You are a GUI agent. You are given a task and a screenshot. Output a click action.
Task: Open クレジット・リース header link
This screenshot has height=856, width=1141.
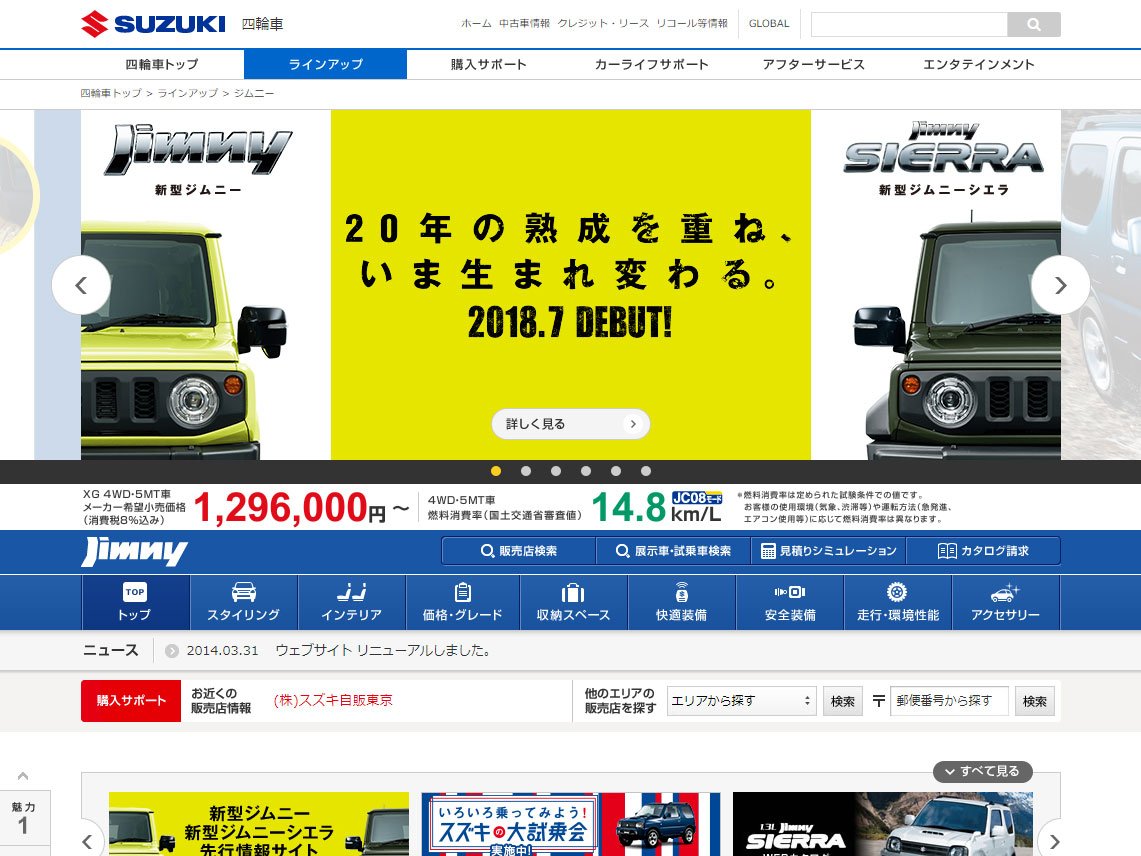coord(603,23)
